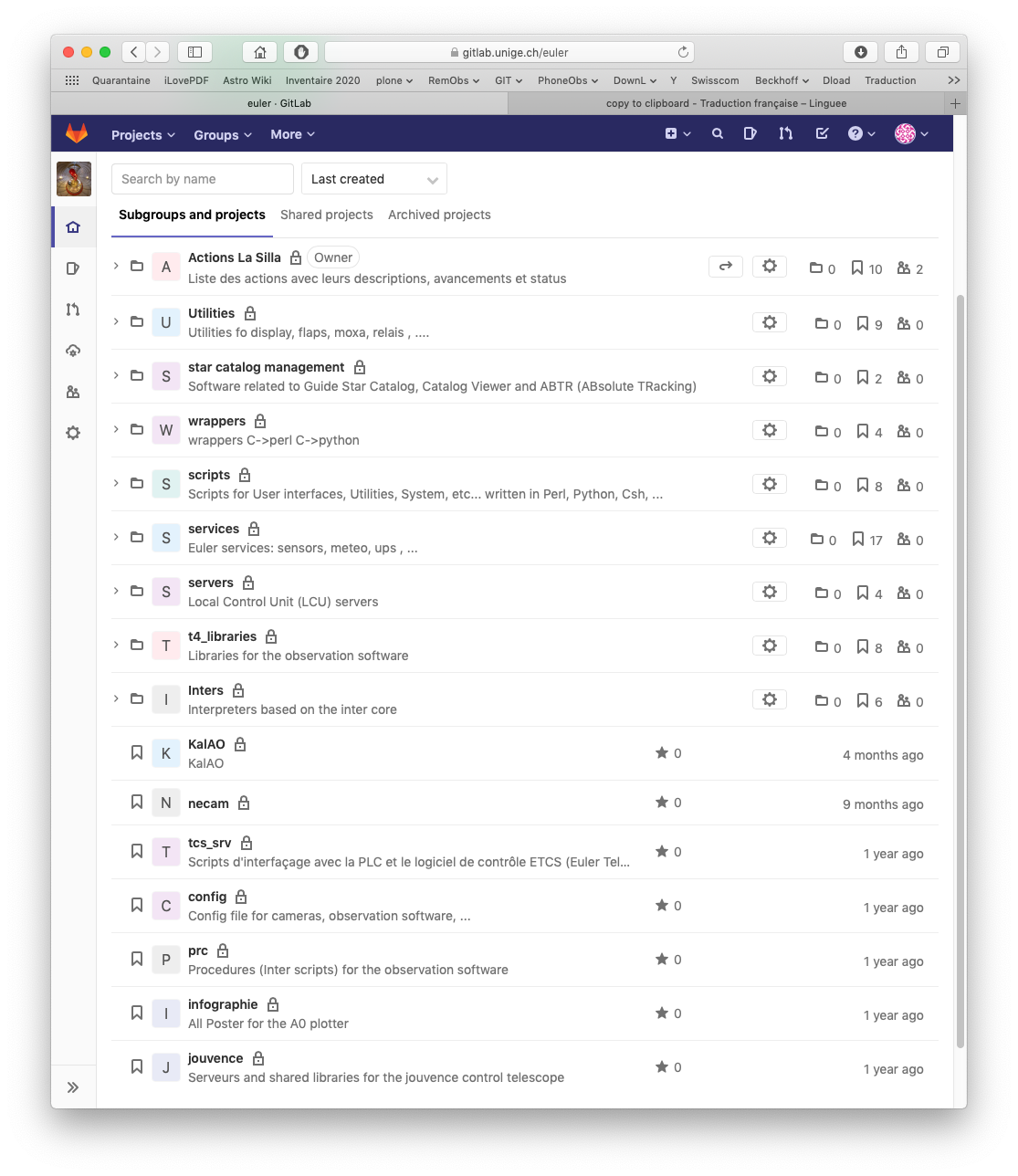The width and height of the screenshot is (1018, 1176).
Task: Click the Search by name field
Action: pyautogui.click(x=202, y=179)
